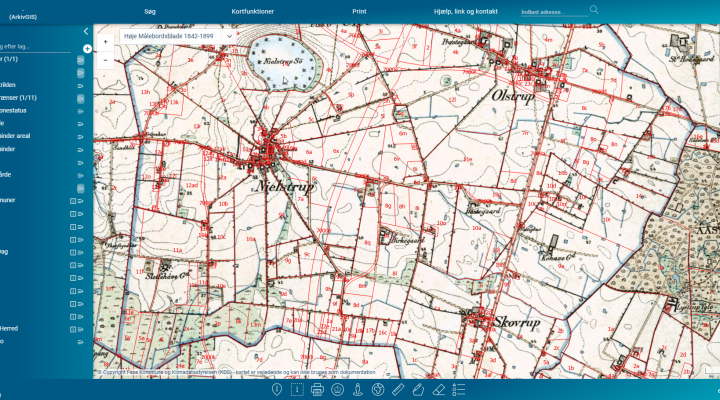Screen dimensions: 720x400
Task: Select the eraser tool
Action: [x=439, y=389]
